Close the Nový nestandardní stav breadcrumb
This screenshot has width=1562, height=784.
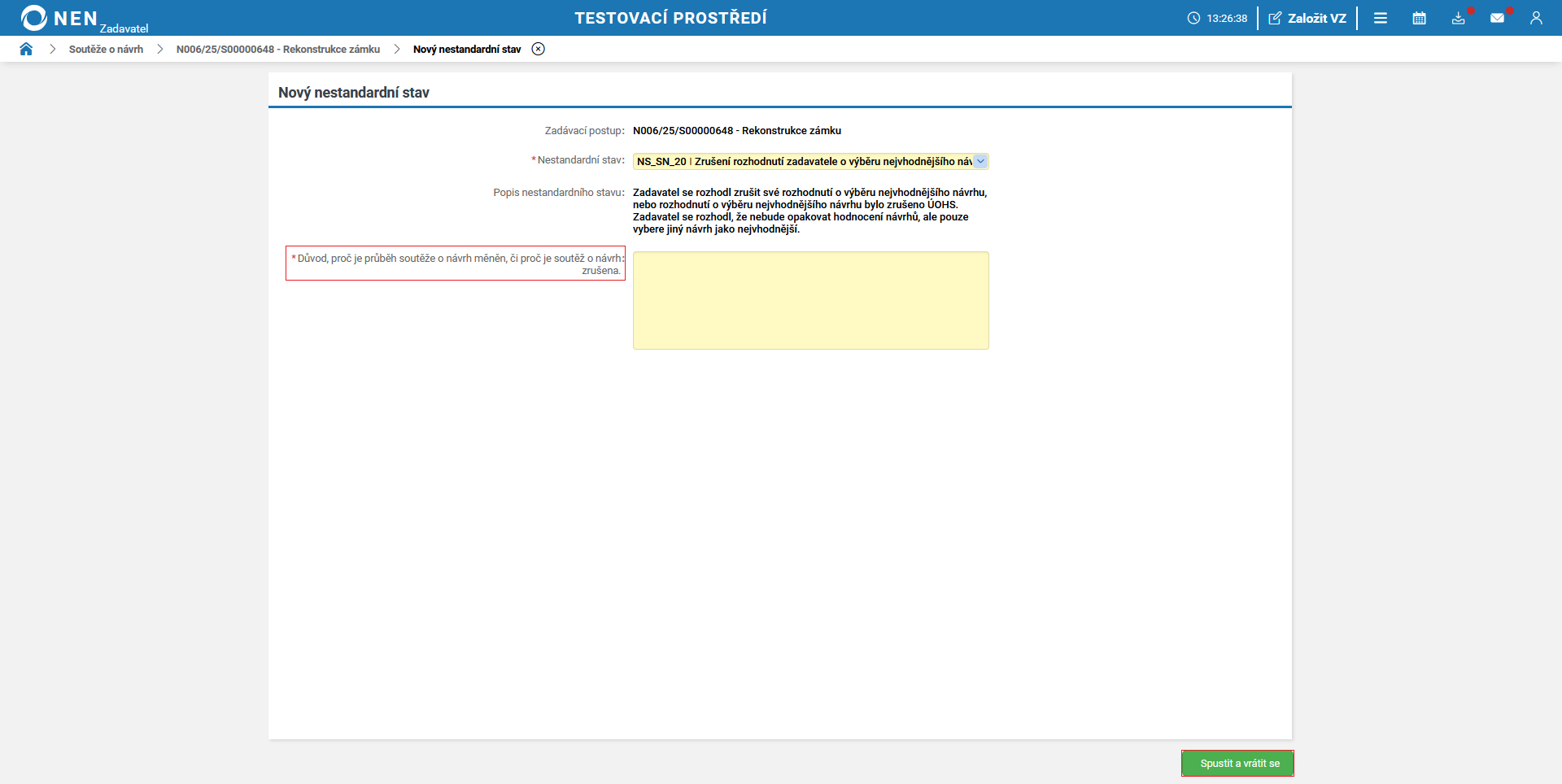[538, 49]
